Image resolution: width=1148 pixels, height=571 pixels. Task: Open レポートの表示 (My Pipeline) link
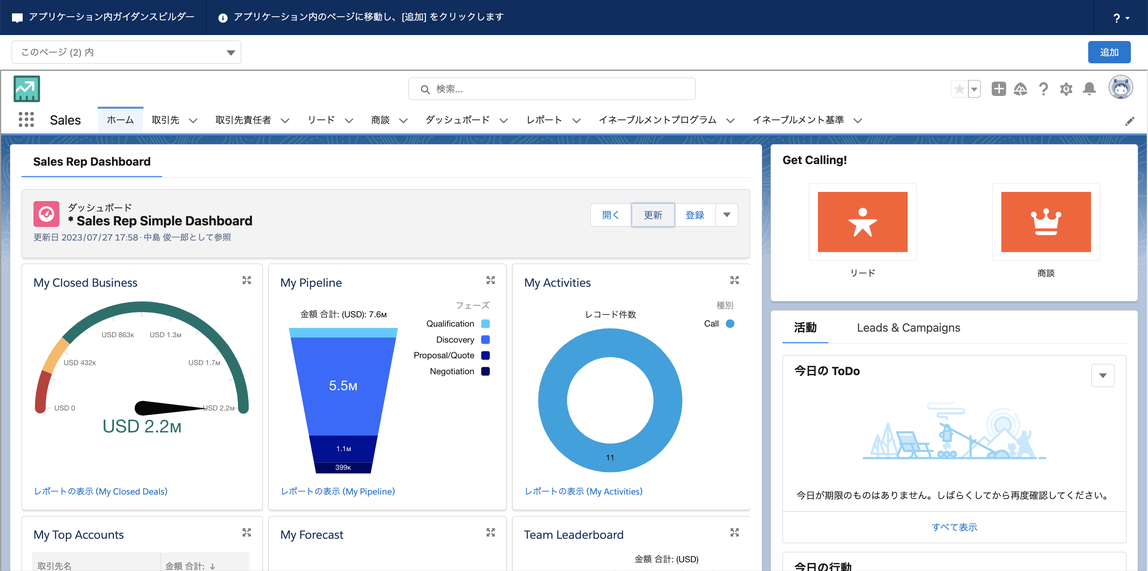(x=338, y=491)
